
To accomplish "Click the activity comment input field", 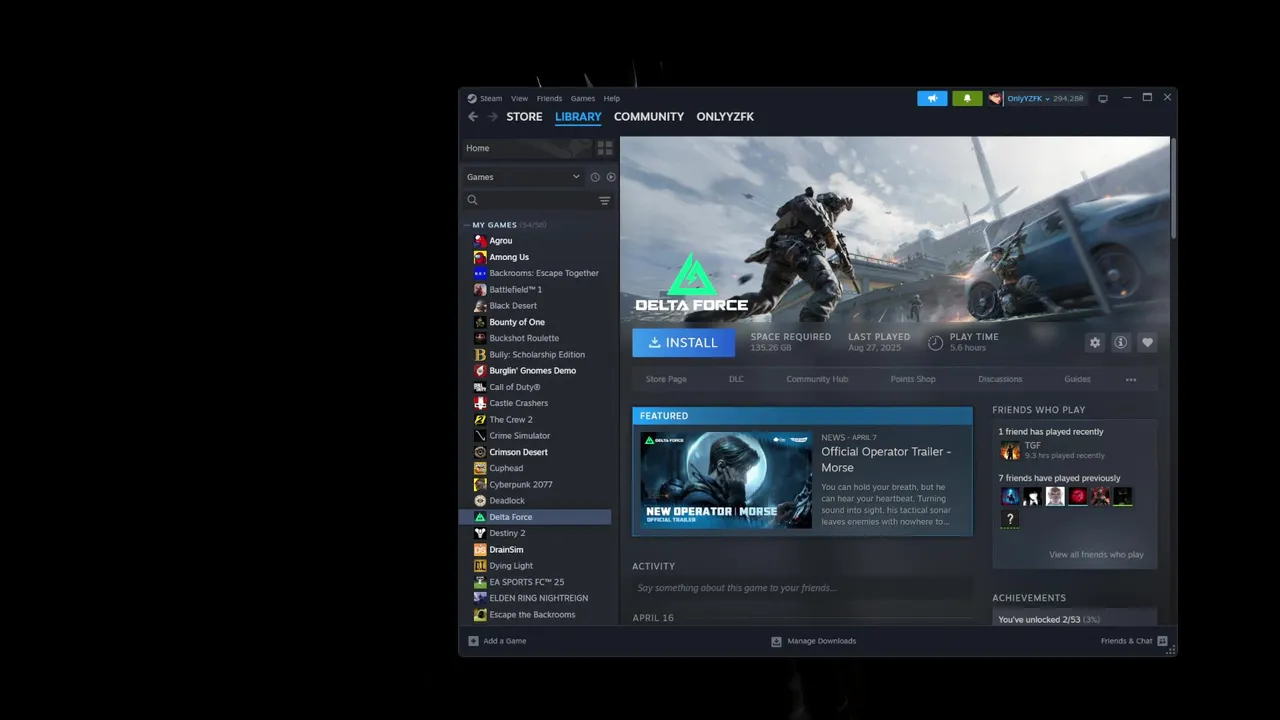I will coord(802,588).
